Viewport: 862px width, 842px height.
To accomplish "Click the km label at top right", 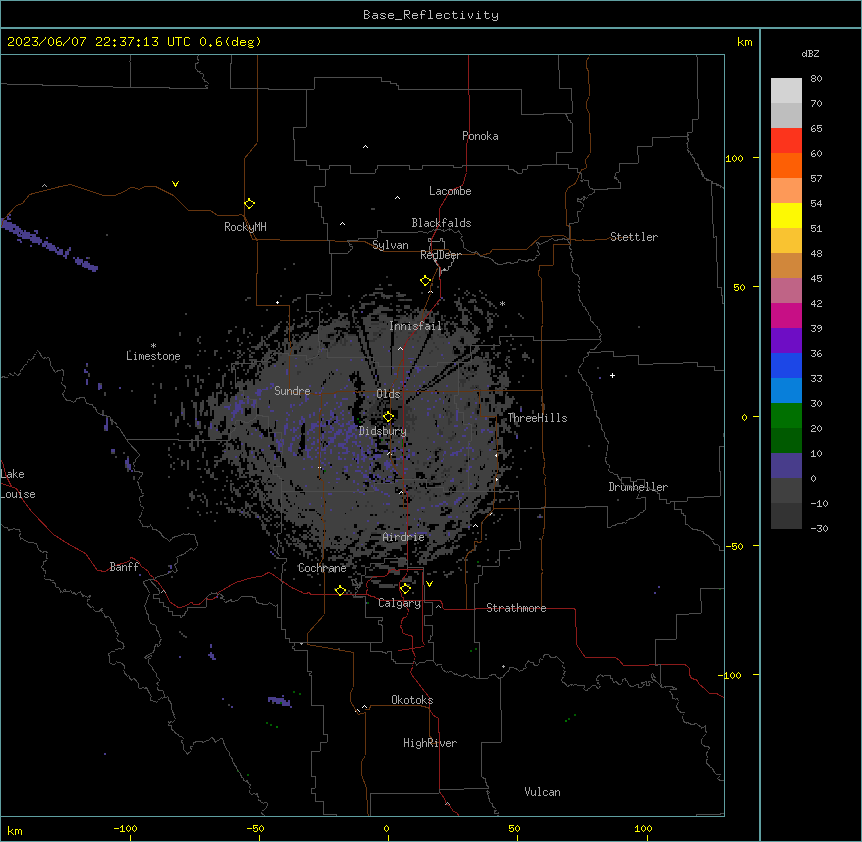I will [745, 42].
